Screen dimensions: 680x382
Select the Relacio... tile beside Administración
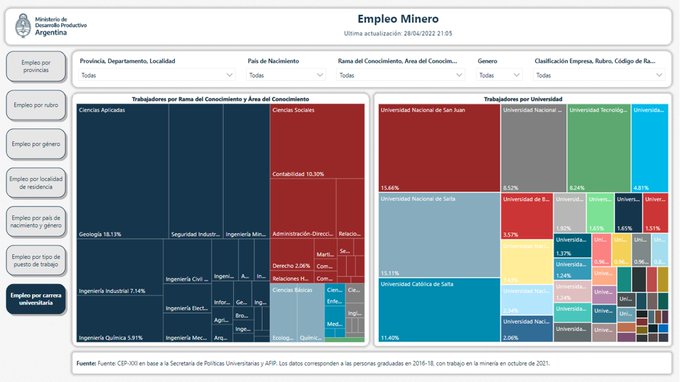tap(350, 209)
